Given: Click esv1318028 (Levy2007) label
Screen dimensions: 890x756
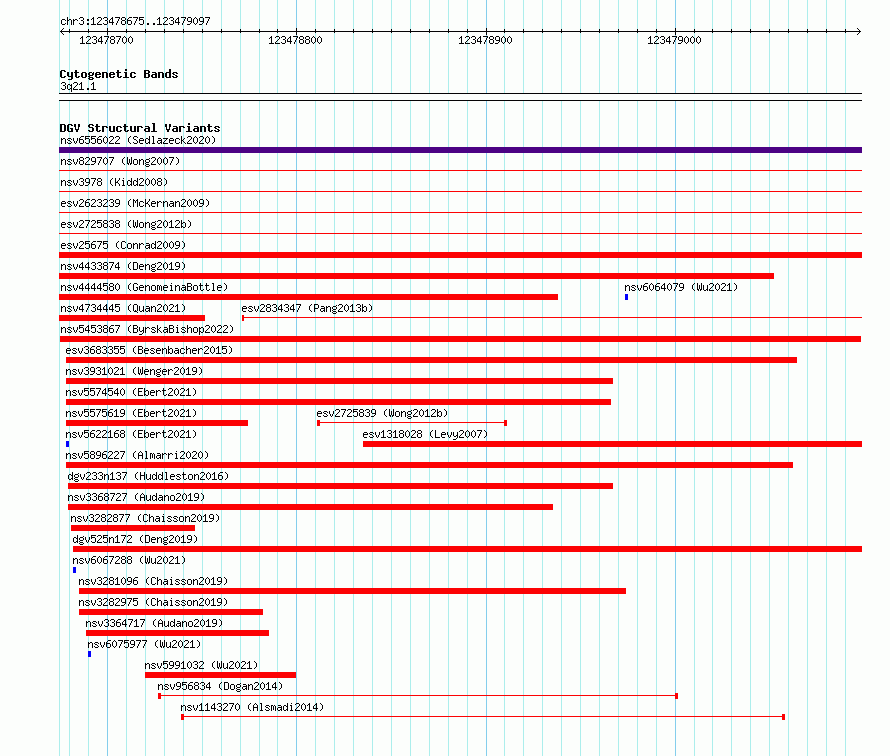Looking at the screenshot, I should point(425,434).
